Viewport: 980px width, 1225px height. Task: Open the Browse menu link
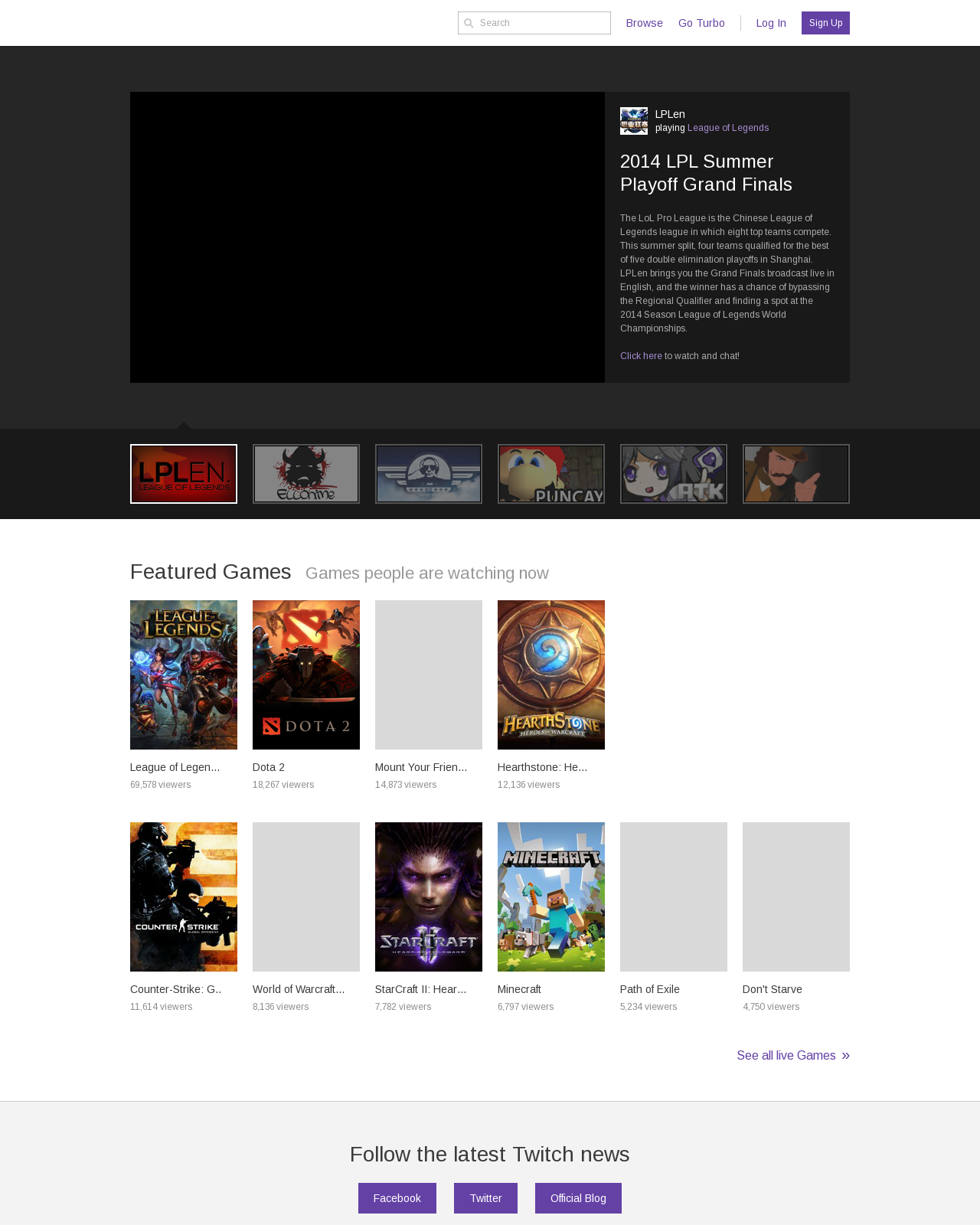pos(644,23)
